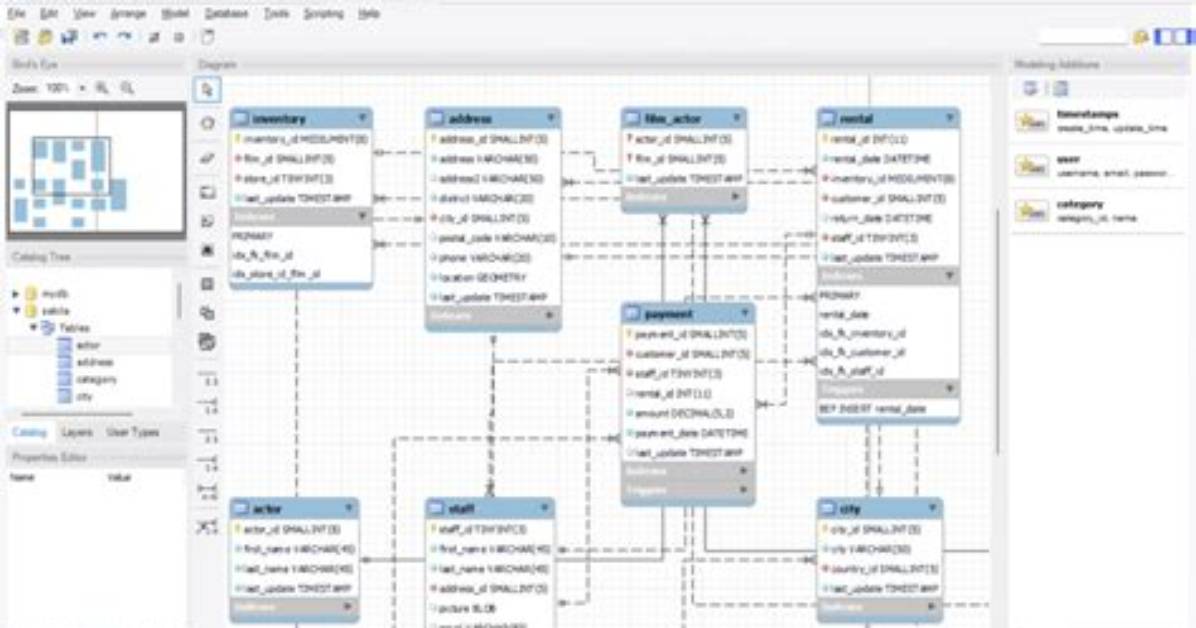Image resolution: width=1196 pixels, height=628 pixels.
Task: Expand the mydb schema in Catalog Tree
Action: pyautogui.click(x=15, y=293)
